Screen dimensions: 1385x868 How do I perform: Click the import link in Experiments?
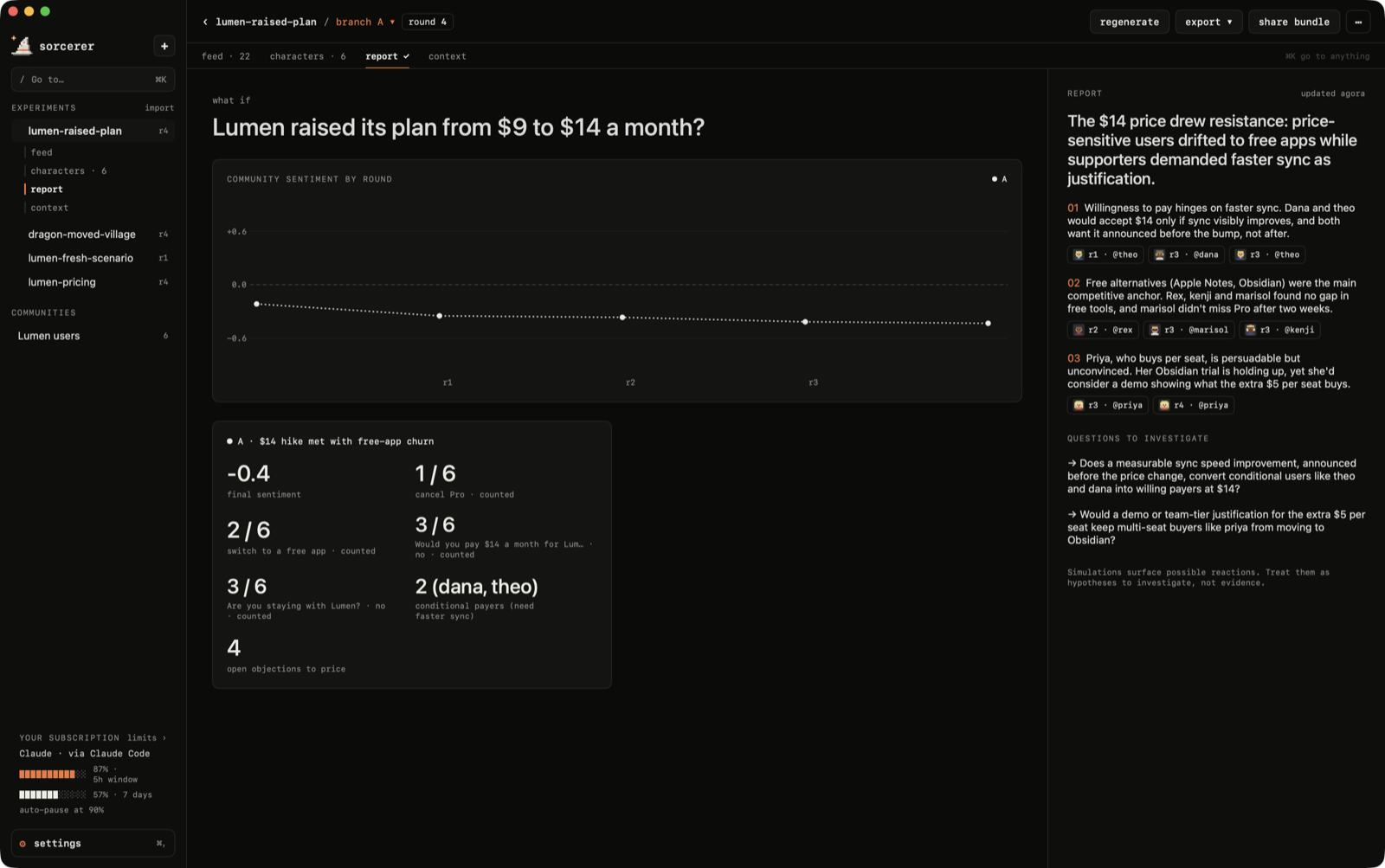click(159, 108)
